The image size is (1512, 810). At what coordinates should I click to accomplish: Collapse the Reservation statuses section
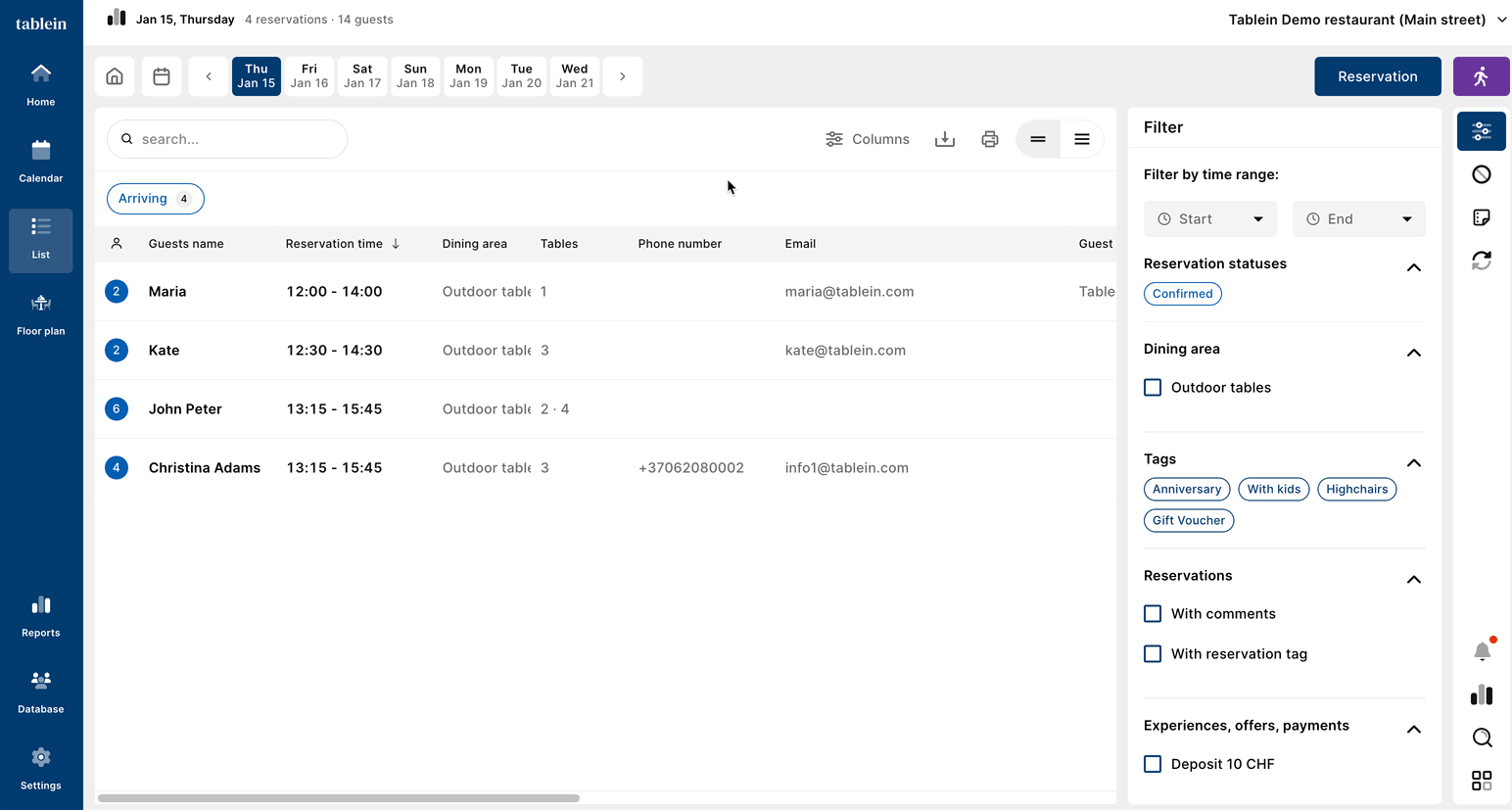point(1413,267)
